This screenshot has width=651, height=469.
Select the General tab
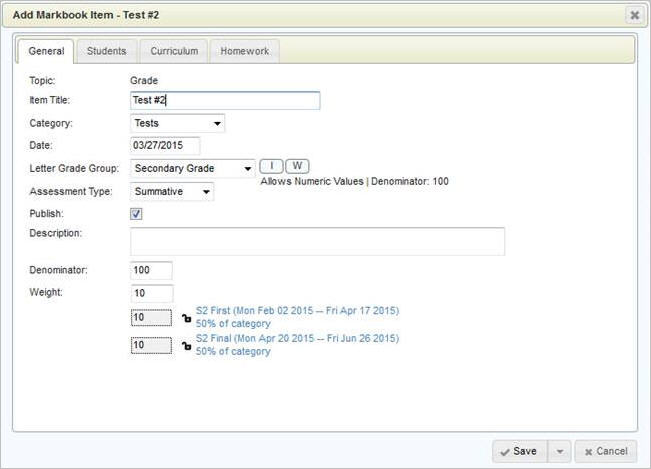[46, 51]
